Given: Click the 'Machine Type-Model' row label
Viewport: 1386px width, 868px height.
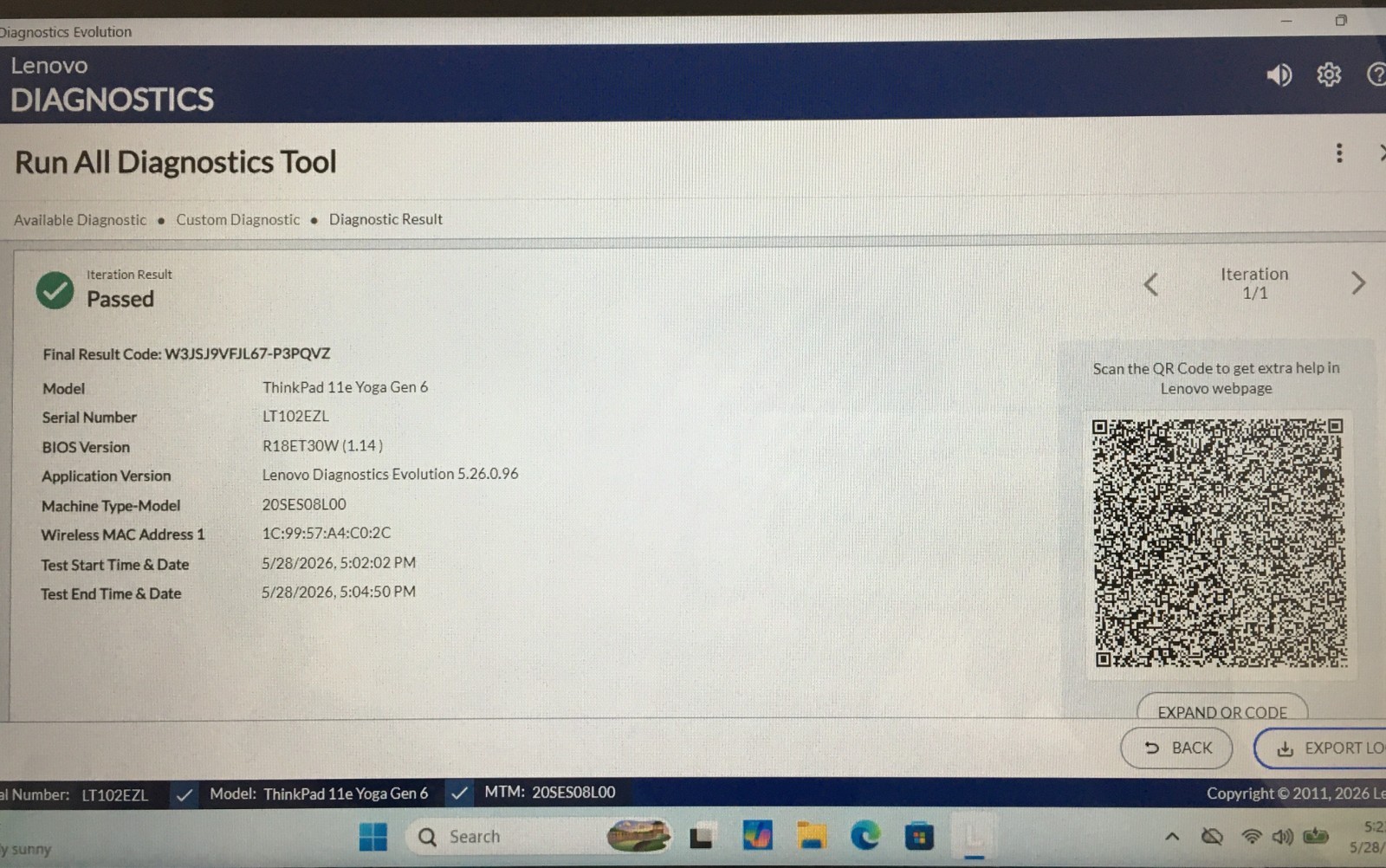Looking at the screenshot, I should tap(111, 506).
